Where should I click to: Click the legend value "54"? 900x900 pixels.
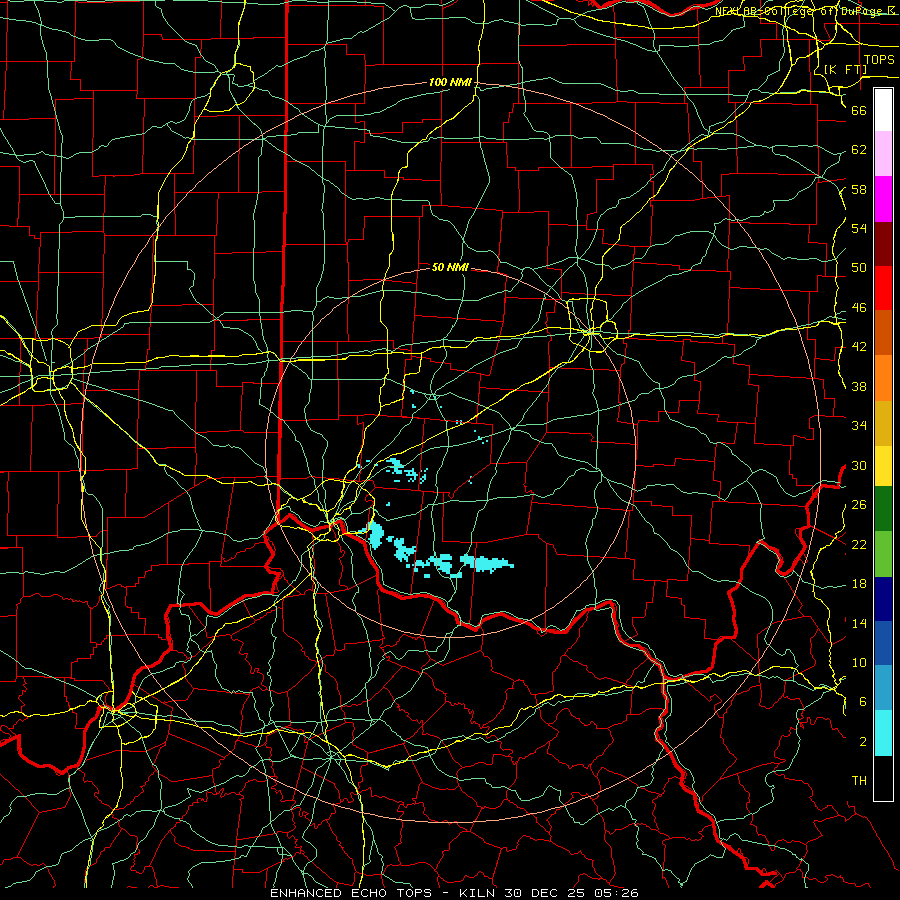click(x=859, y=228)
